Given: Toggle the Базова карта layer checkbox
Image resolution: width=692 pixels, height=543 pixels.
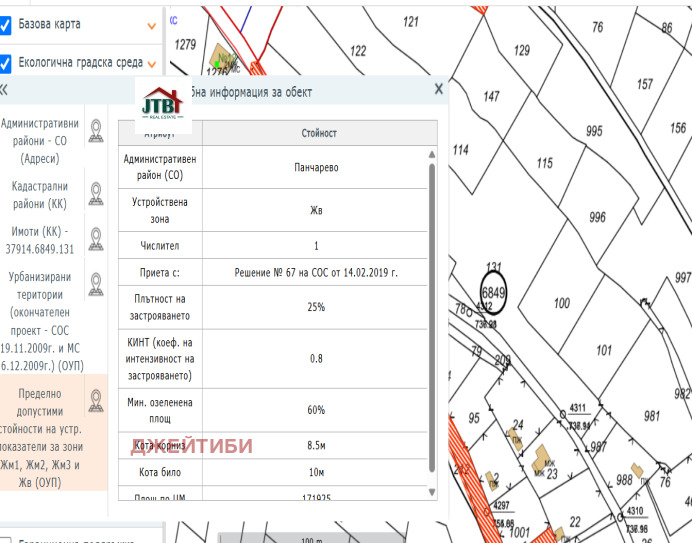Looking at the screenshot, I should 5,24.
